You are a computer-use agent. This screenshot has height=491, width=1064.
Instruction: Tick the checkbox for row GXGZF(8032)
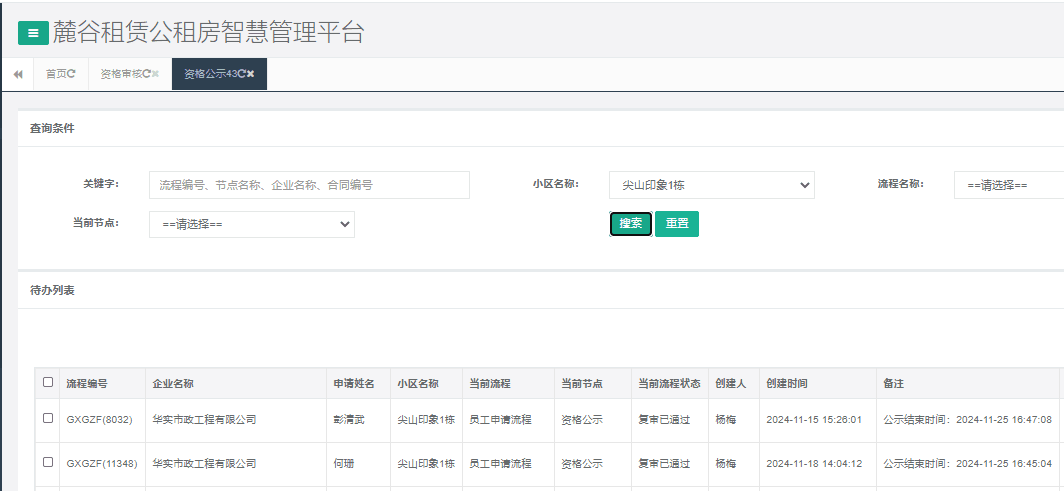(x=48, y=419)
